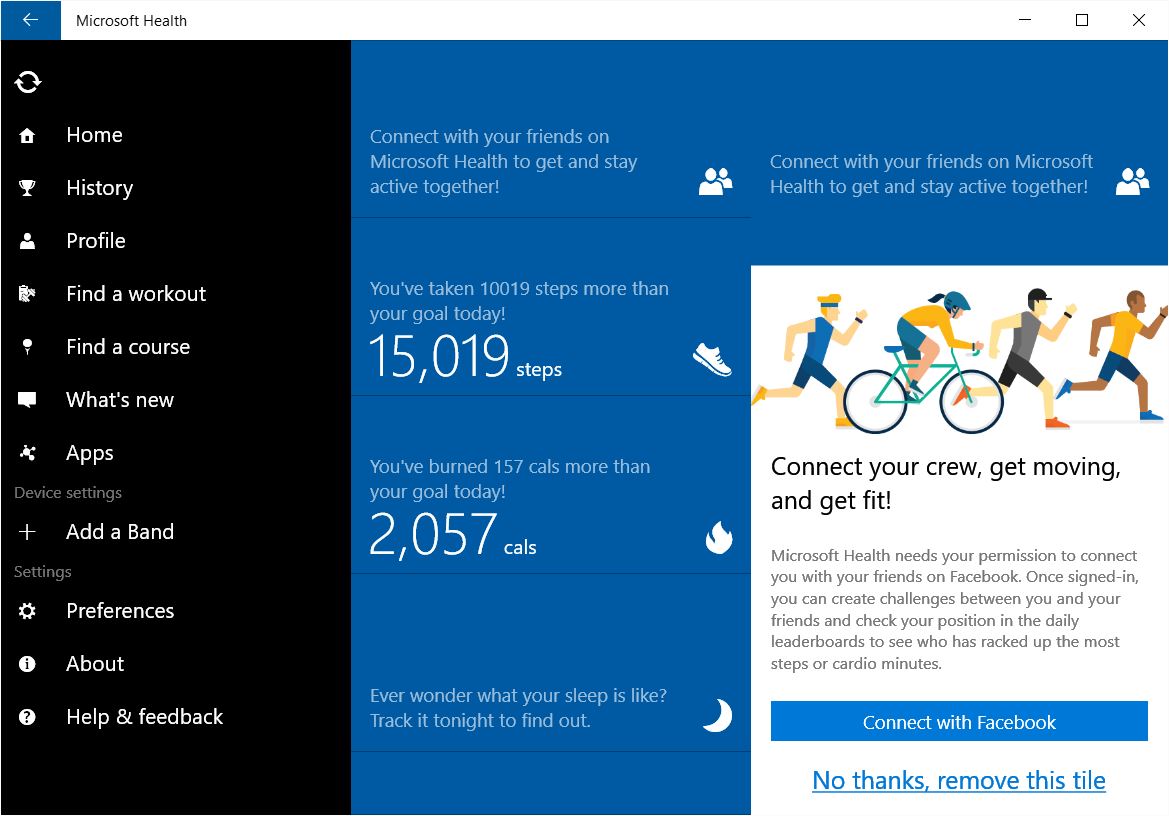Maximize the Microsoft Health window
Viewport: 1169px width, 816px height.
click(1082, 20)
